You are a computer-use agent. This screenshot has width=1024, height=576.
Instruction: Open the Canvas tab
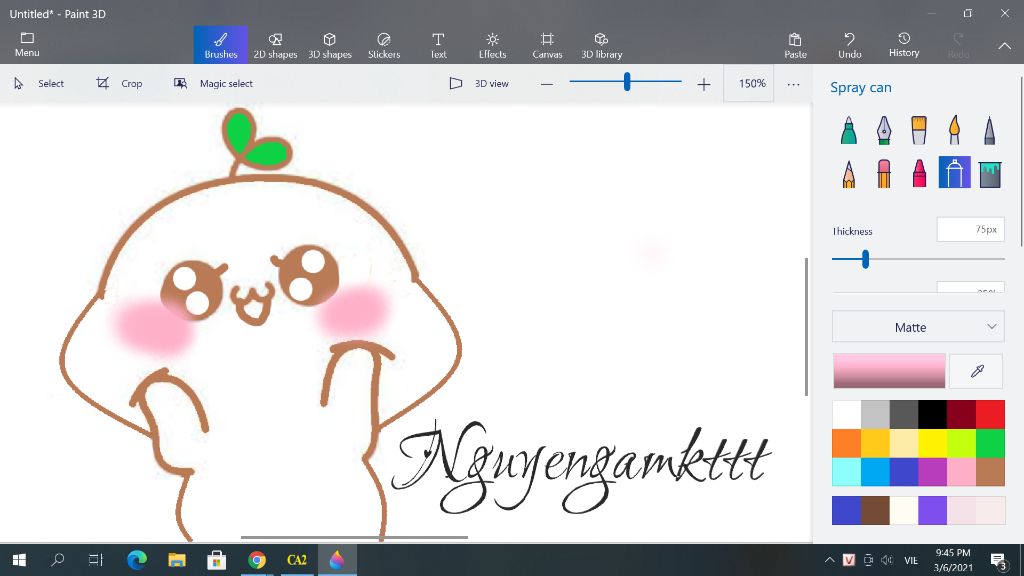pos(547,45)
